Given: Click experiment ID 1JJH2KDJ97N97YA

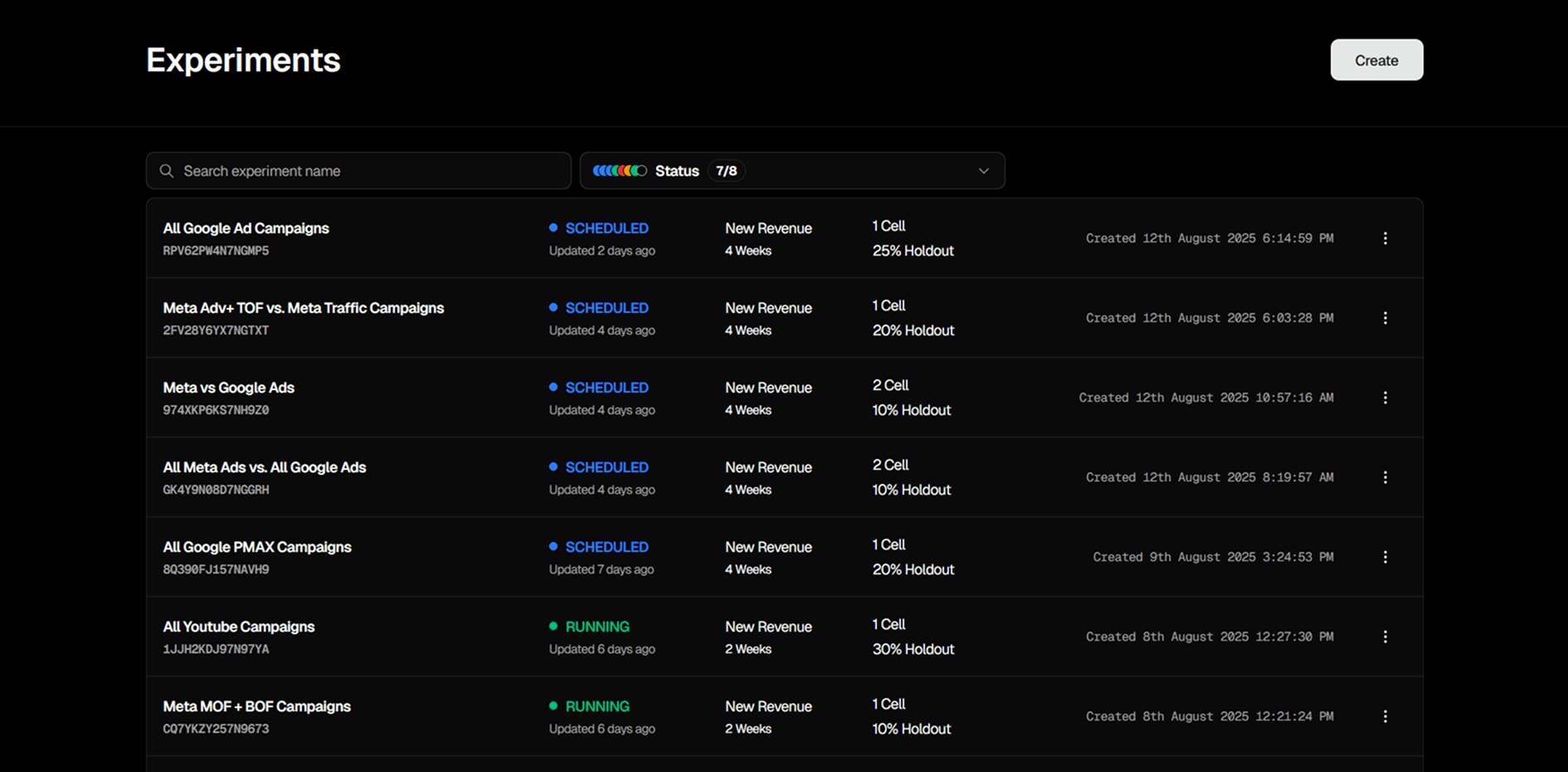Looking at the screenshot, I should point(216,649).
